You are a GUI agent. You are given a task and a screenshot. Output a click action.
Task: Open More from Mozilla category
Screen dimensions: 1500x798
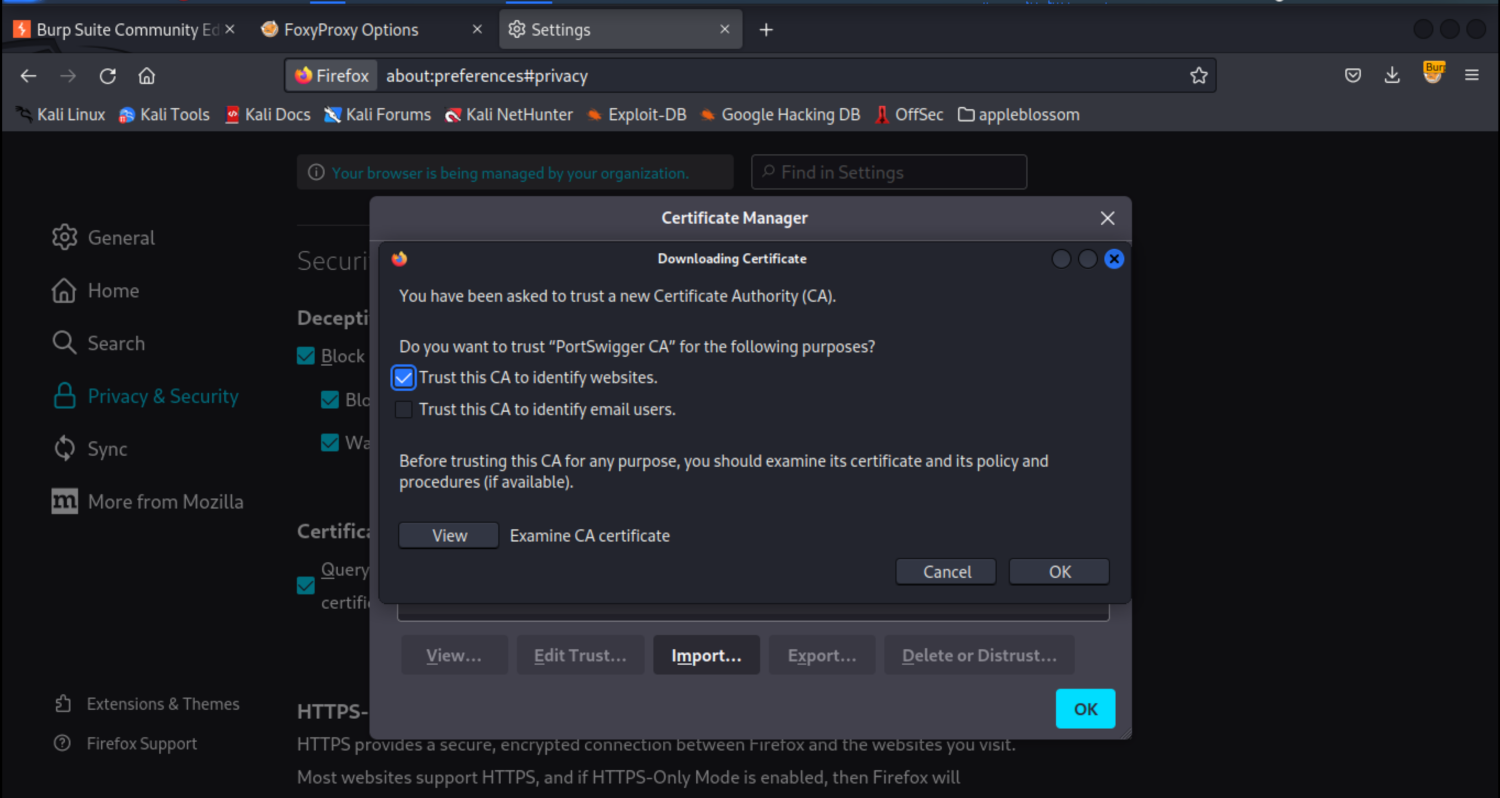coord(148,502)
